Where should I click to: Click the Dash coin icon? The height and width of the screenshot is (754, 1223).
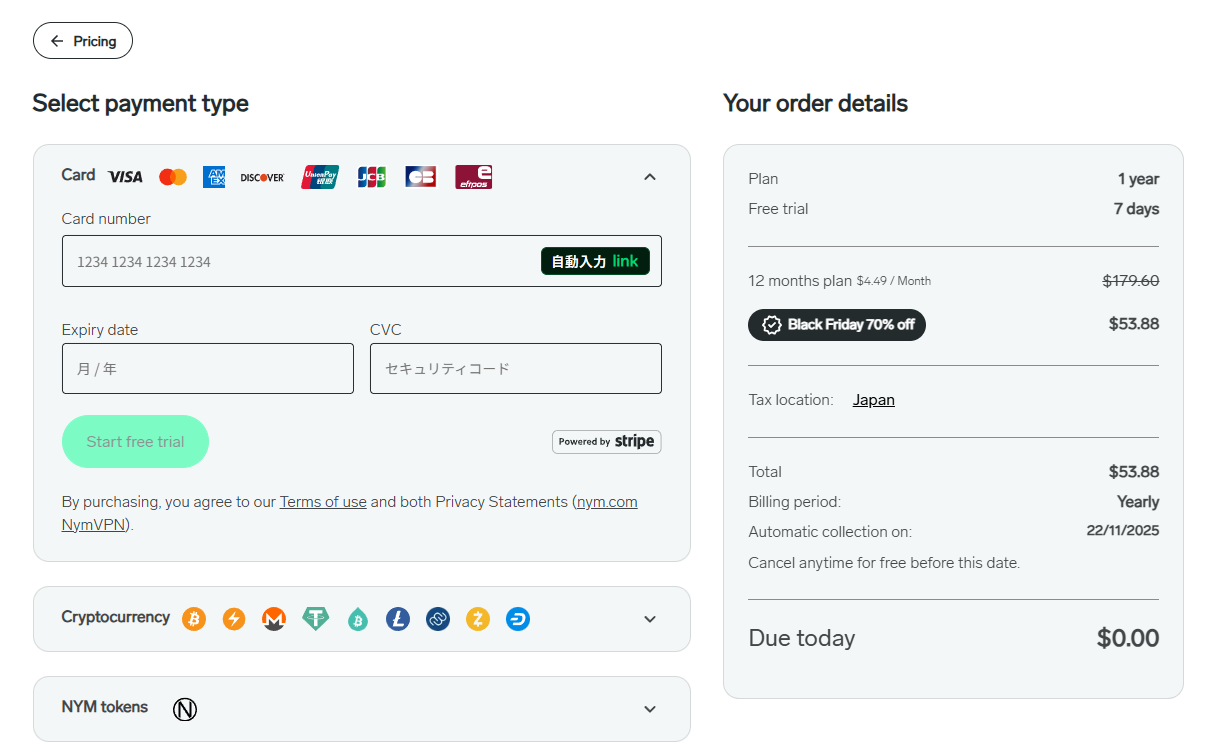coord(518,619)
